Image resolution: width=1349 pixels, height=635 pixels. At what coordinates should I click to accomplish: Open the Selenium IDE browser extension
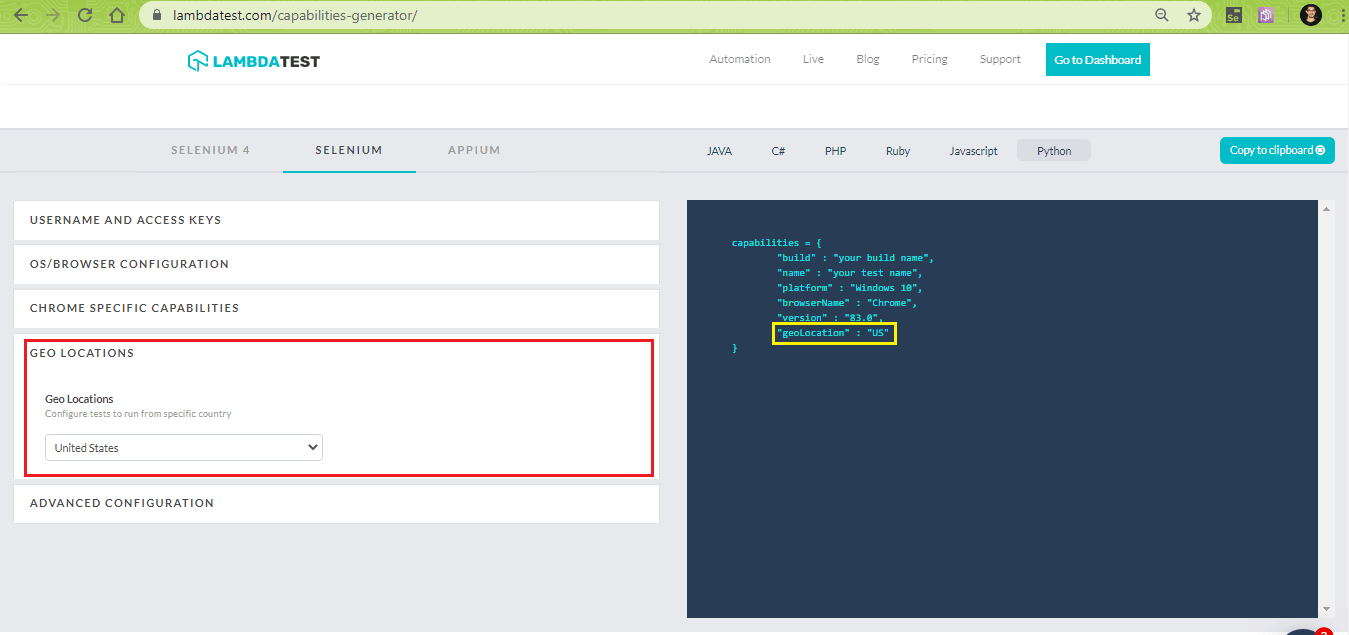pos(1233,15)
